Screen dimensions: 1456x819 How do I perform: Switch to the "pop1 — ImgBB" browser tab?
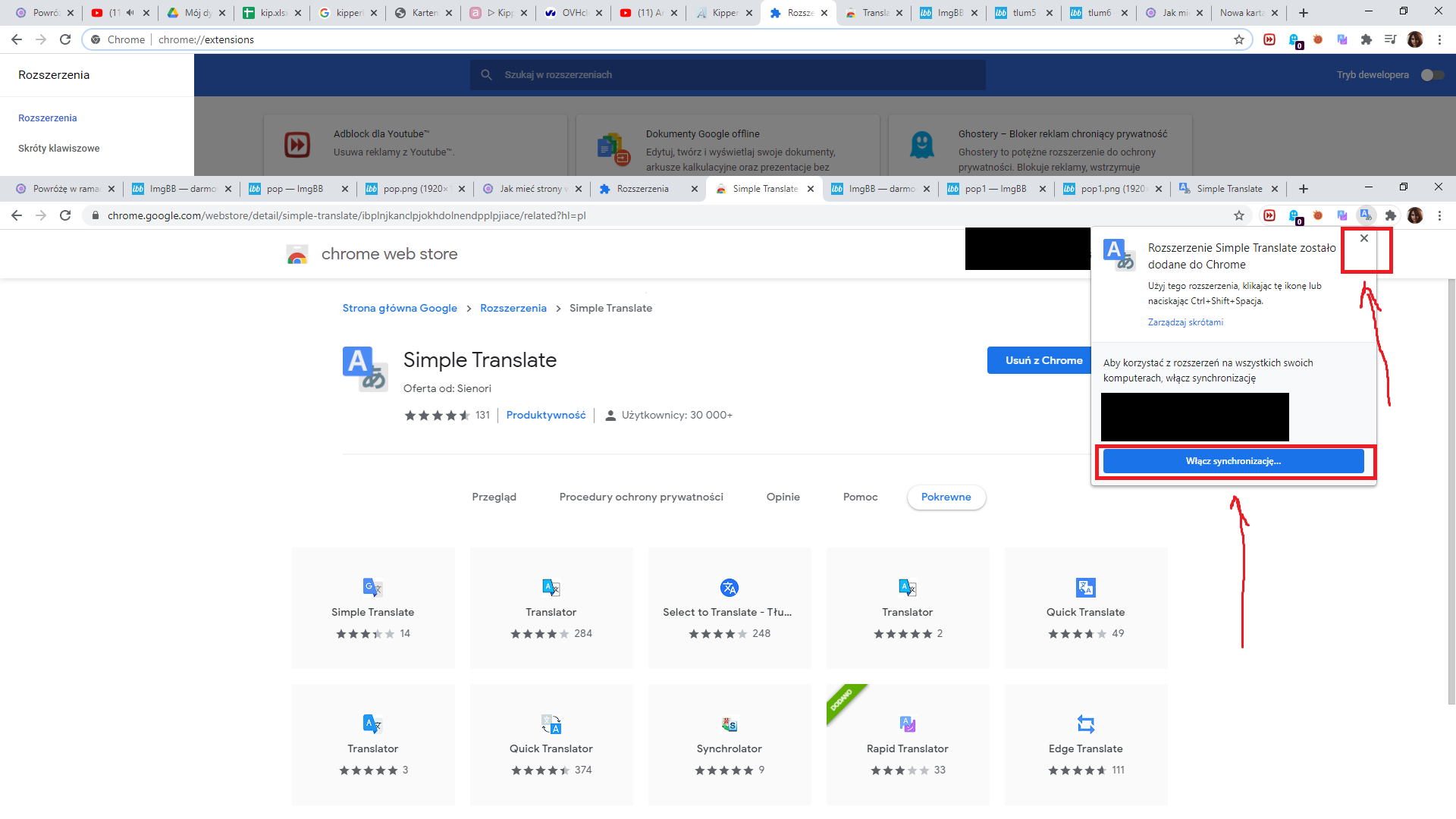click(995, 189)
